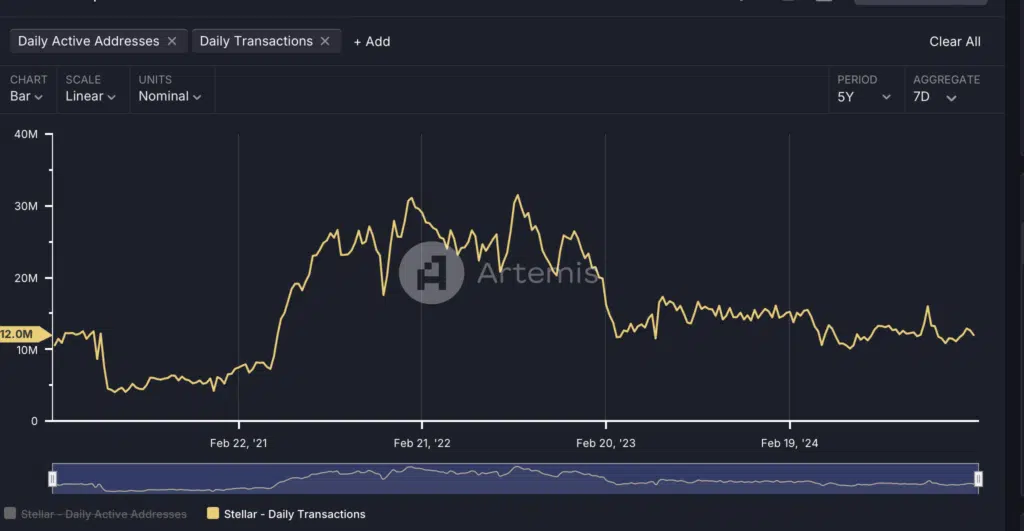
Task: Click the 30M y-axis label
Action: [x=26, y=206]
